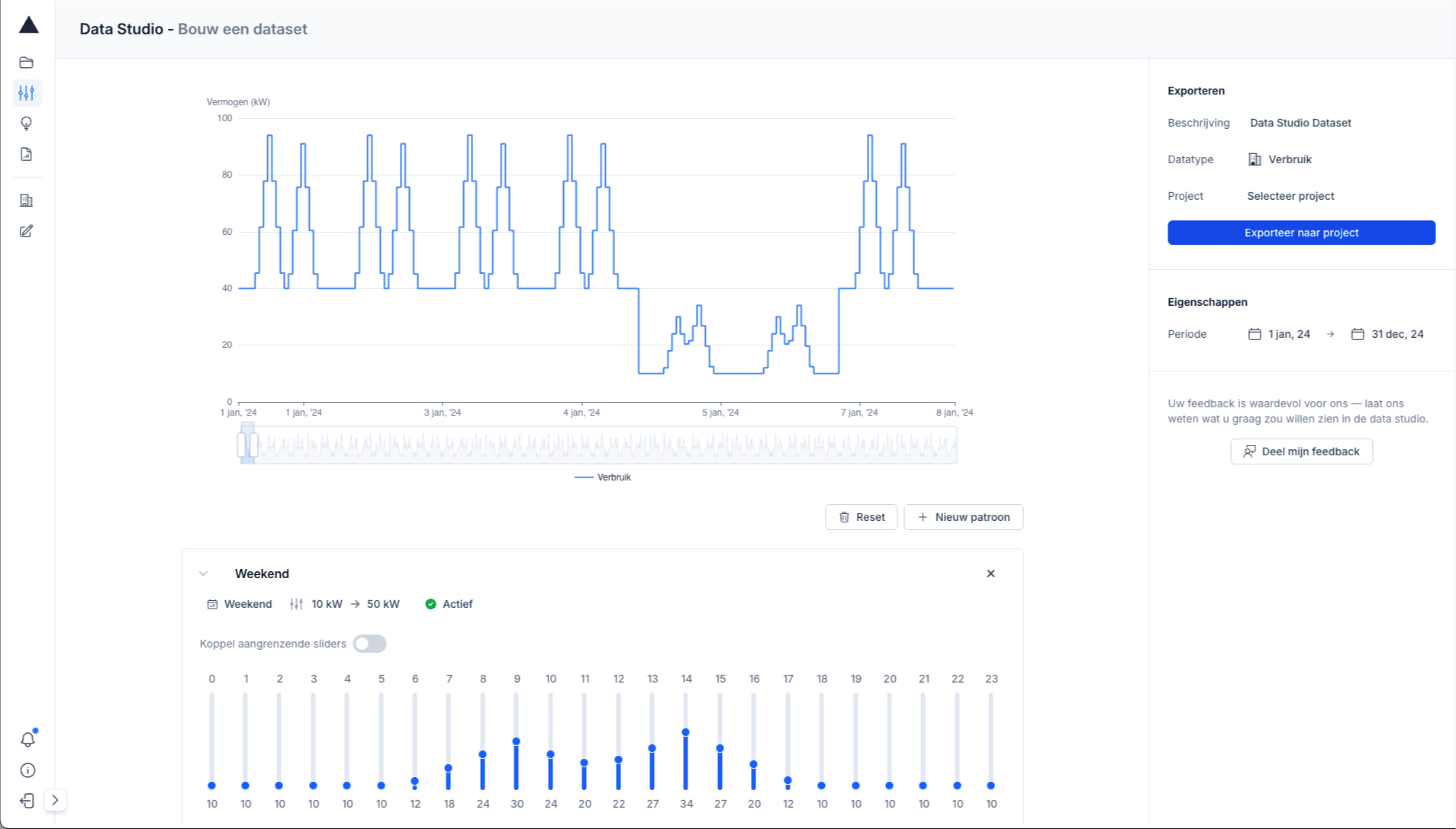Open the Selecteer project dropdown
Viewport: 1456px width, 829px height.
(x=1290, y=196)
